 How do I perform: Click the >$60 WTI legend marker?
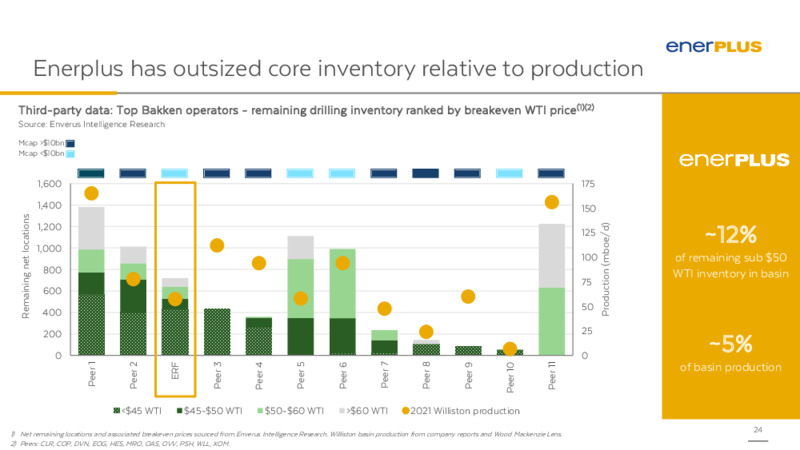coord(342,411)
